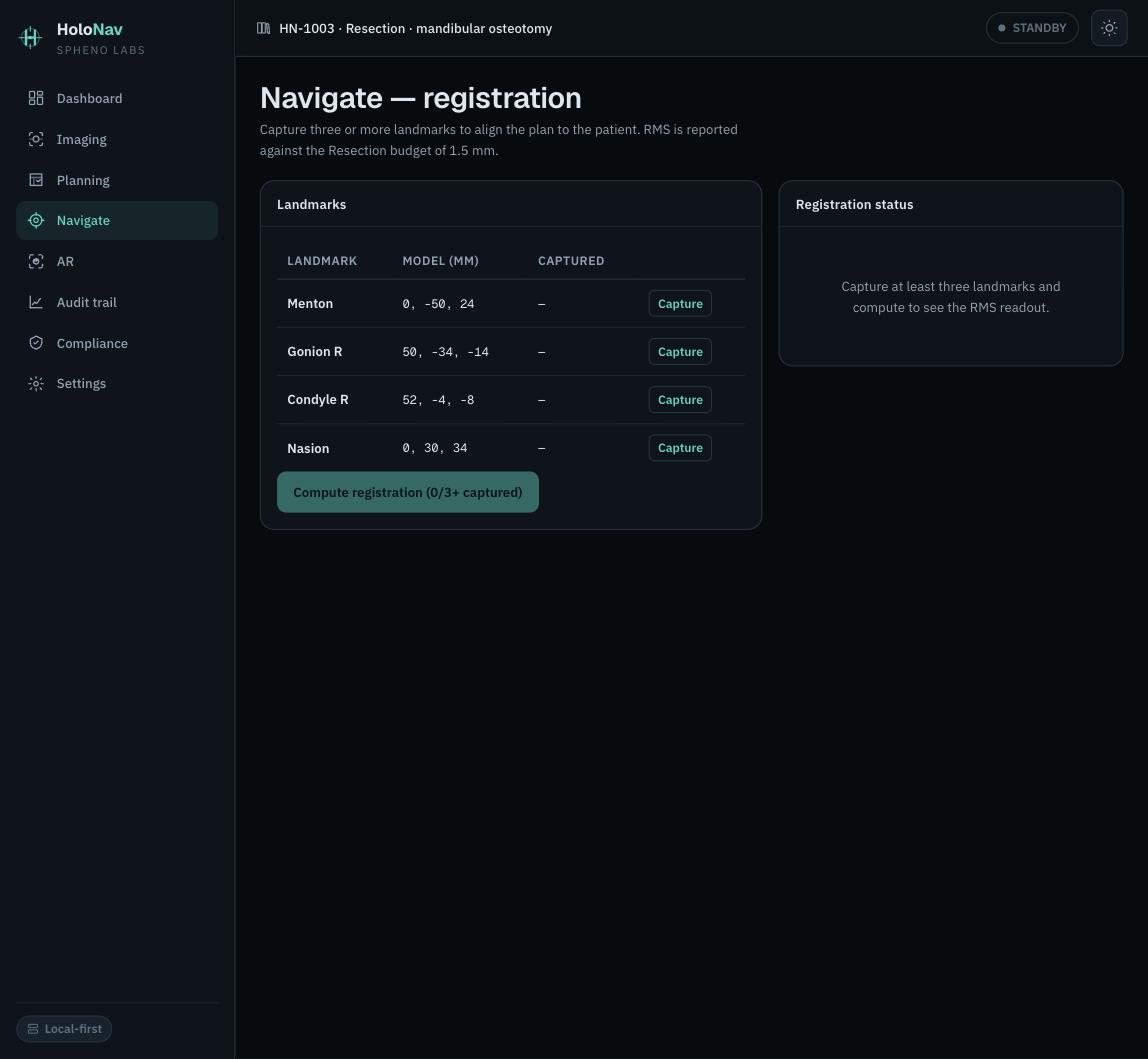1148x1059 pixels.
Task: Go to the Imaging section
Action: (x=117, y=139)
